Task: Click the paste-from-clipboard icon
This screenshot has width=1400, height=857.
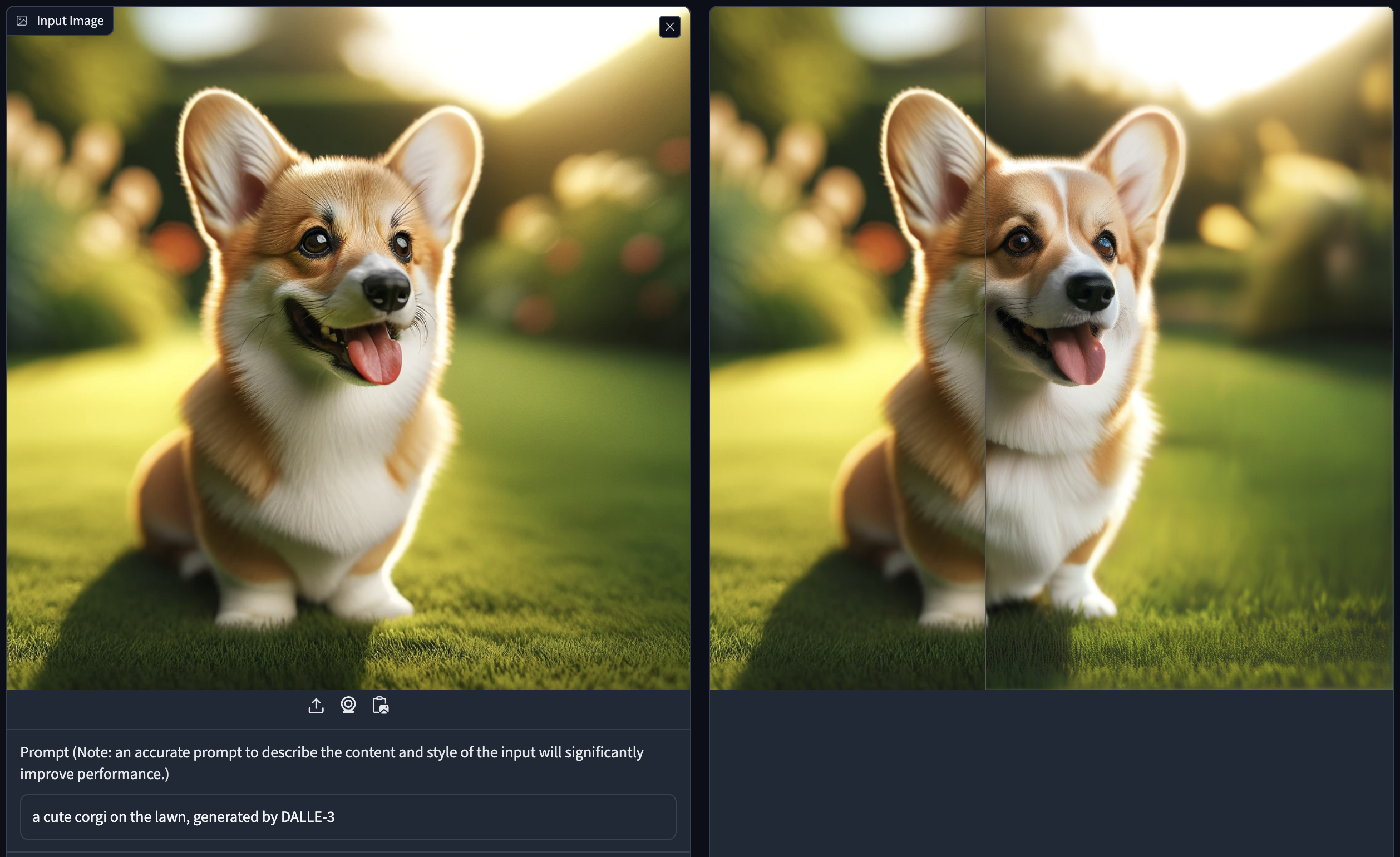Action: (380, 705)
